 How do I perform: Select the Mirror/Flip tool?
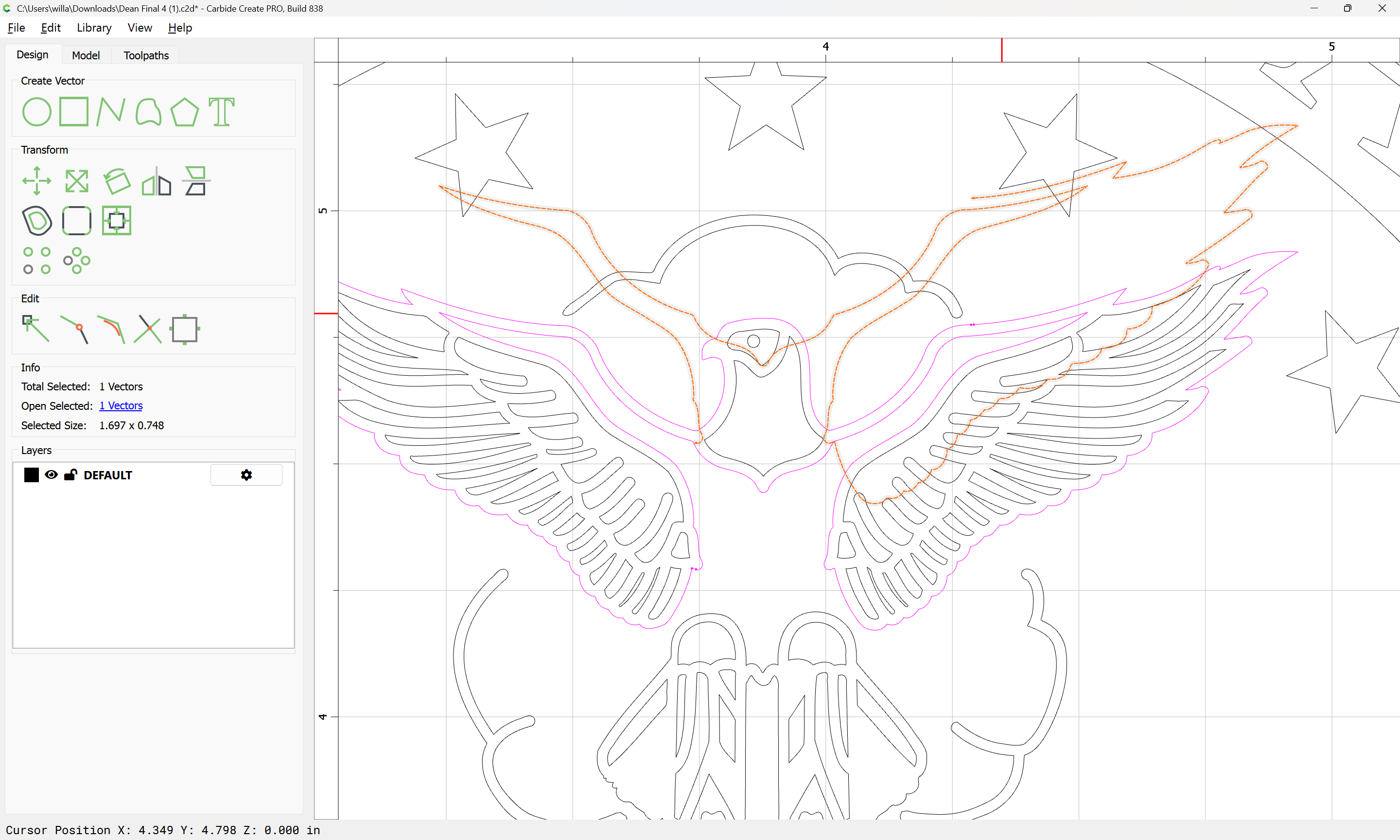(x=157, y=181)
